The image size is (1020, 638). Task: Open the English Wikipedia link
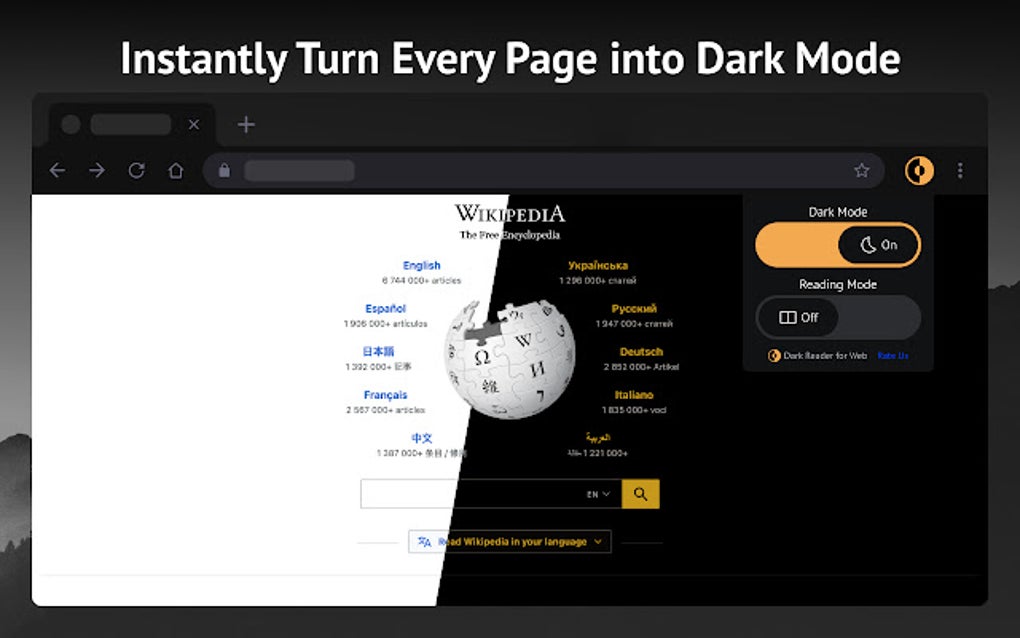tap(421, 265)
